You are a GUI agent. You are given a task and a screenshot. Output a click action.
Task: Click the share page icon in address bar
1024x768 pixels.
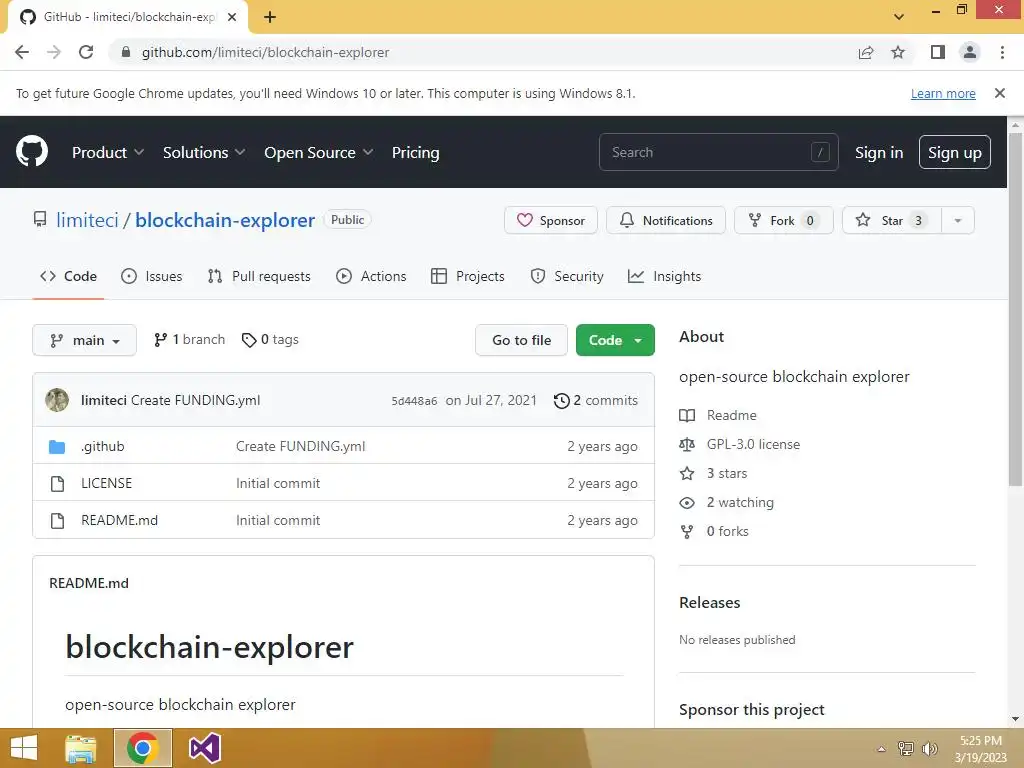[866, 52]
